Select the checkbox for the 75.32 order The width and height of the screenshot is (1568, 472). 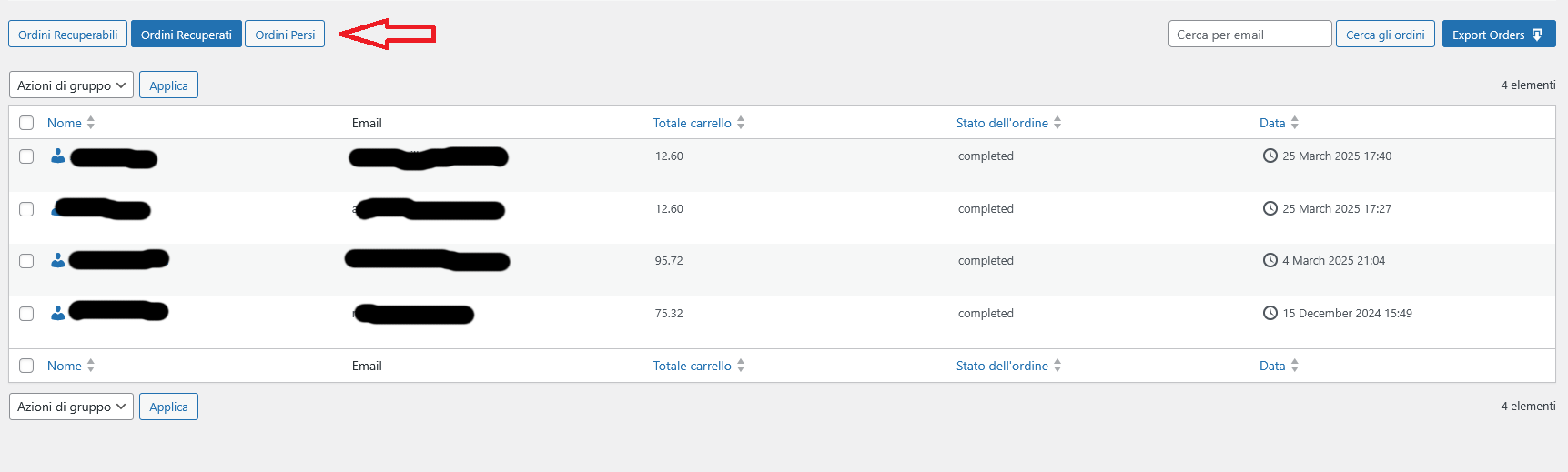26,313
